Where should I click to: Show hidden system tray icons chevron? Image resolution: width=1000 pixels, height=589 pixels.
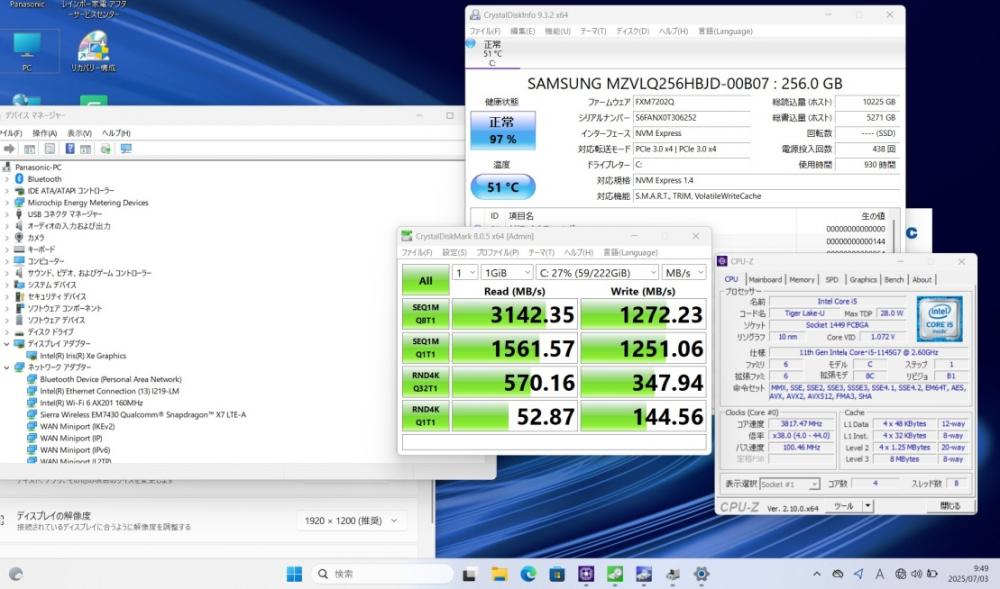pyautogui.click(x=817, y=574)
